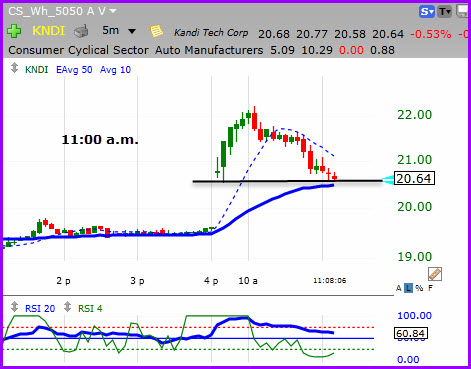Click the 60.84 RSI value marker
Viewport: 471px width, 369px height.
click(410, 333)
